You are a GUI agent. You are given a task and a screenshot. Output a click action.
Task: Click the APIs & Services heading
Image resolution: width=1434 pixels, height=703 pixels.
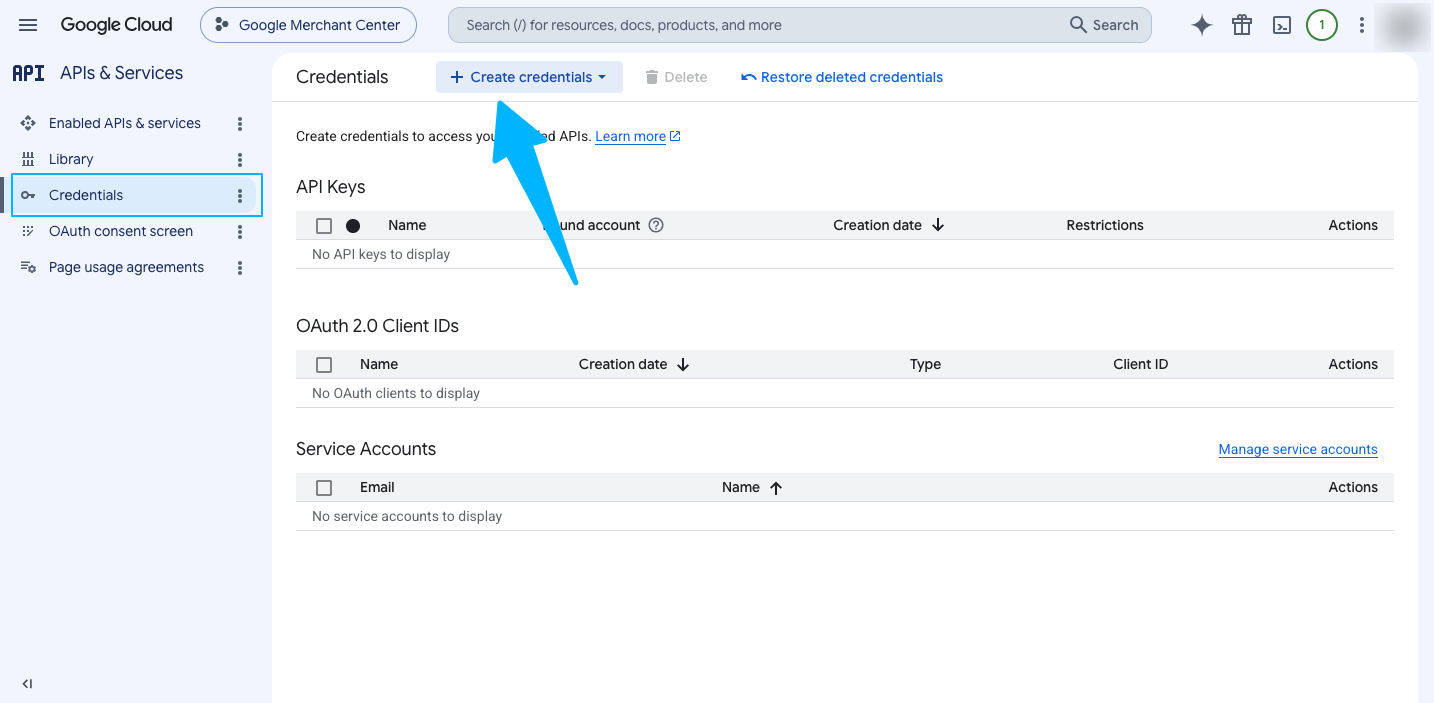[x=122, y=73]
